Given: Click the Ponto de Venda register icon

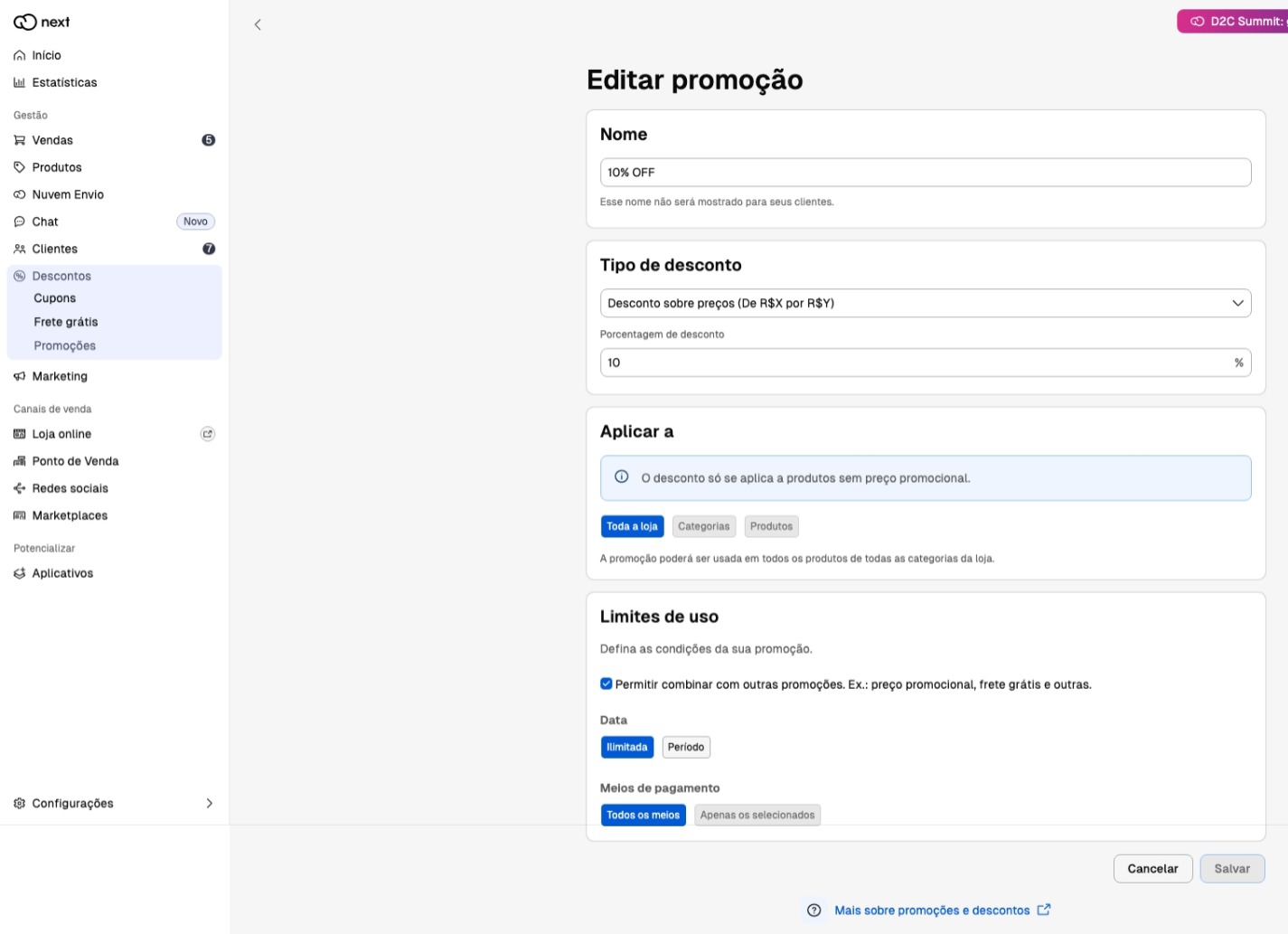Looking at the screenshot, I should click(20, 462).
